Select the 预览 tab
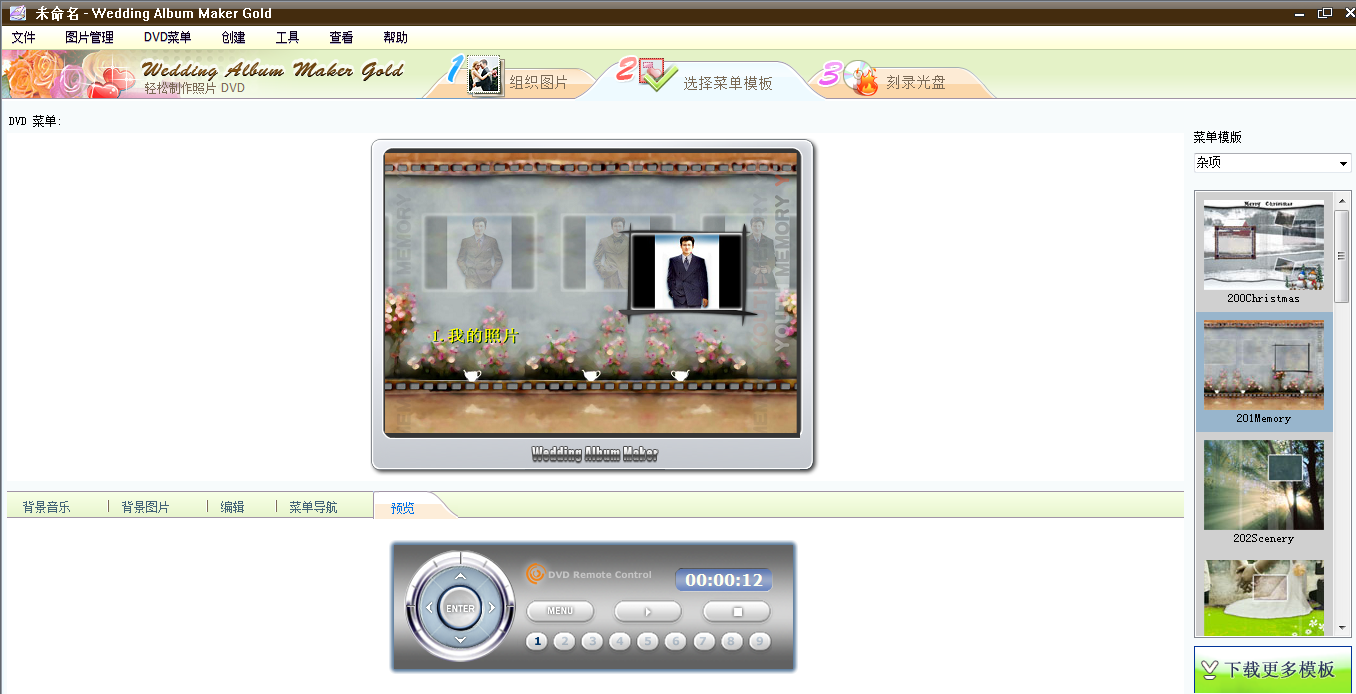This screenshot has width=1356, height=694. click(403, 508)
